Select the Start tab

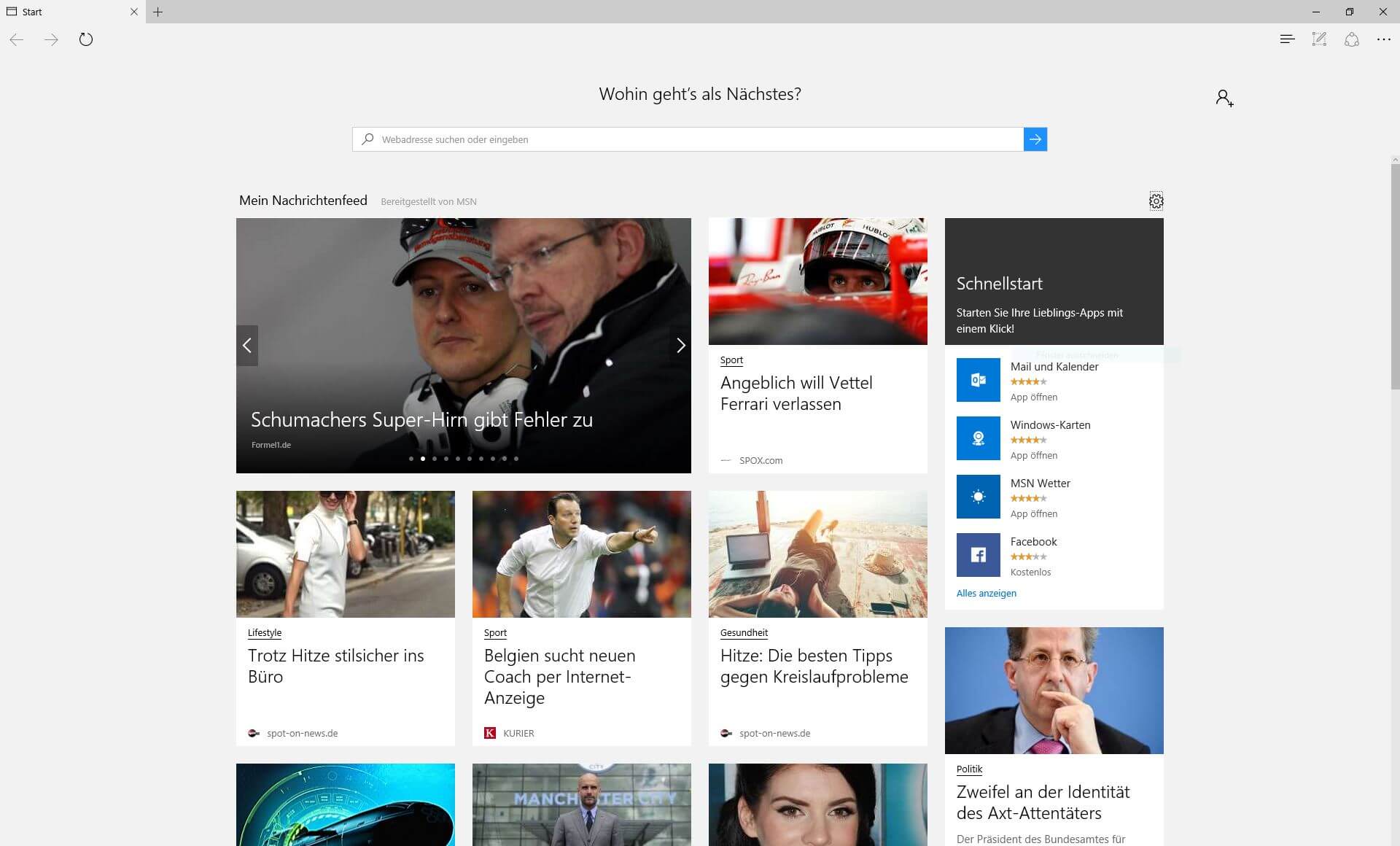73,12
